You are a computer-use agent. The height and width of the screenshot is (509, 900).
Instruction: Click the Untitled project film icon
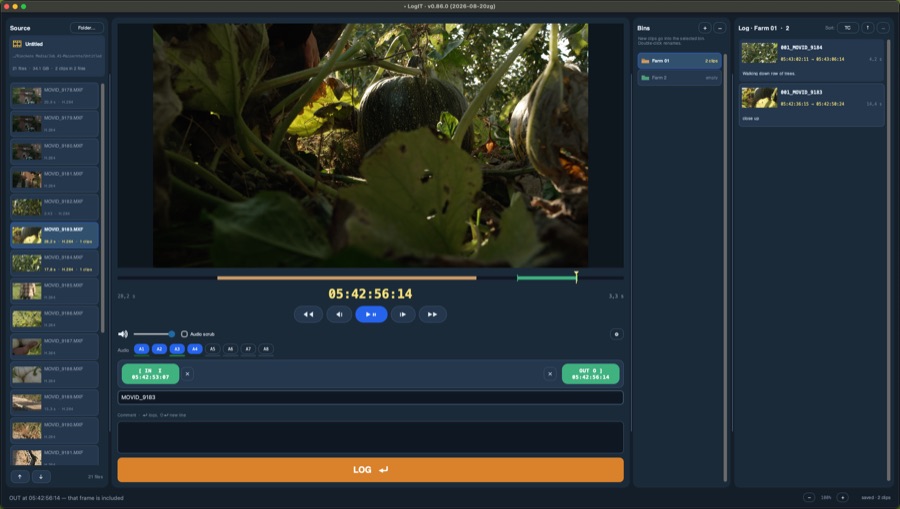17,44
